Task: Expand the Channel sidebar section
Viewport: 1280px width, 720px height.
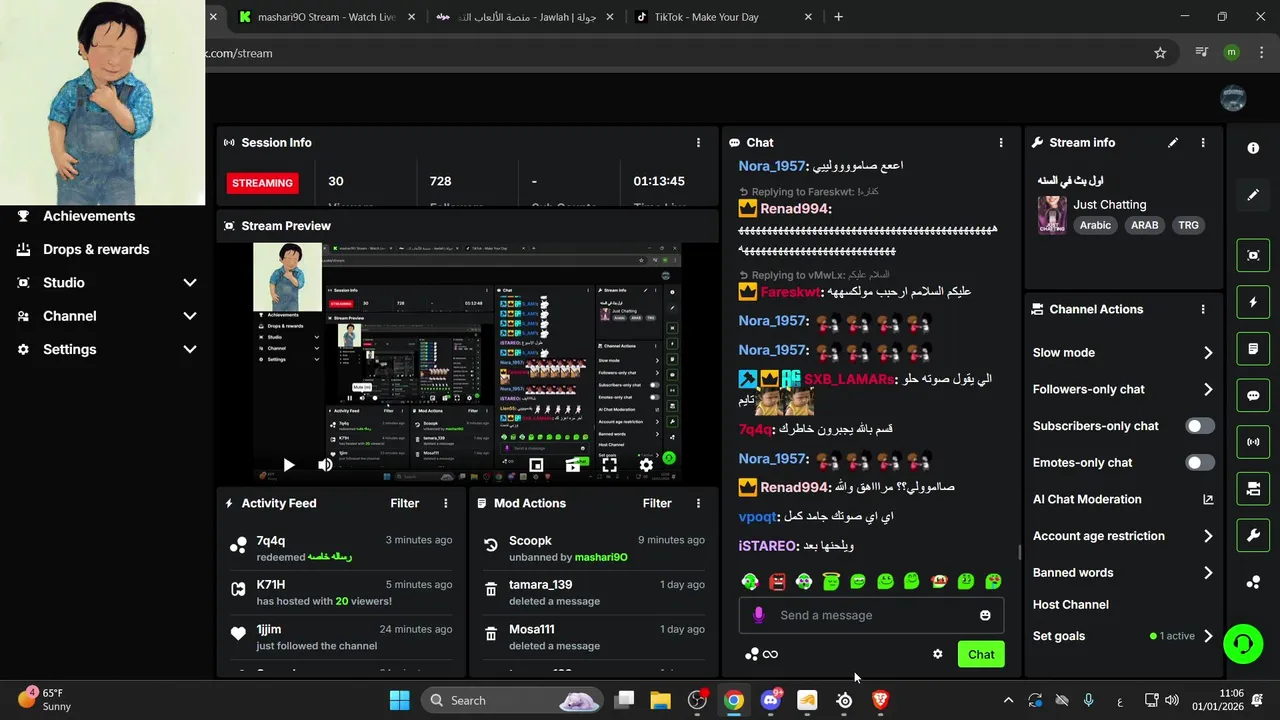Action: click(x=190, y=316)
